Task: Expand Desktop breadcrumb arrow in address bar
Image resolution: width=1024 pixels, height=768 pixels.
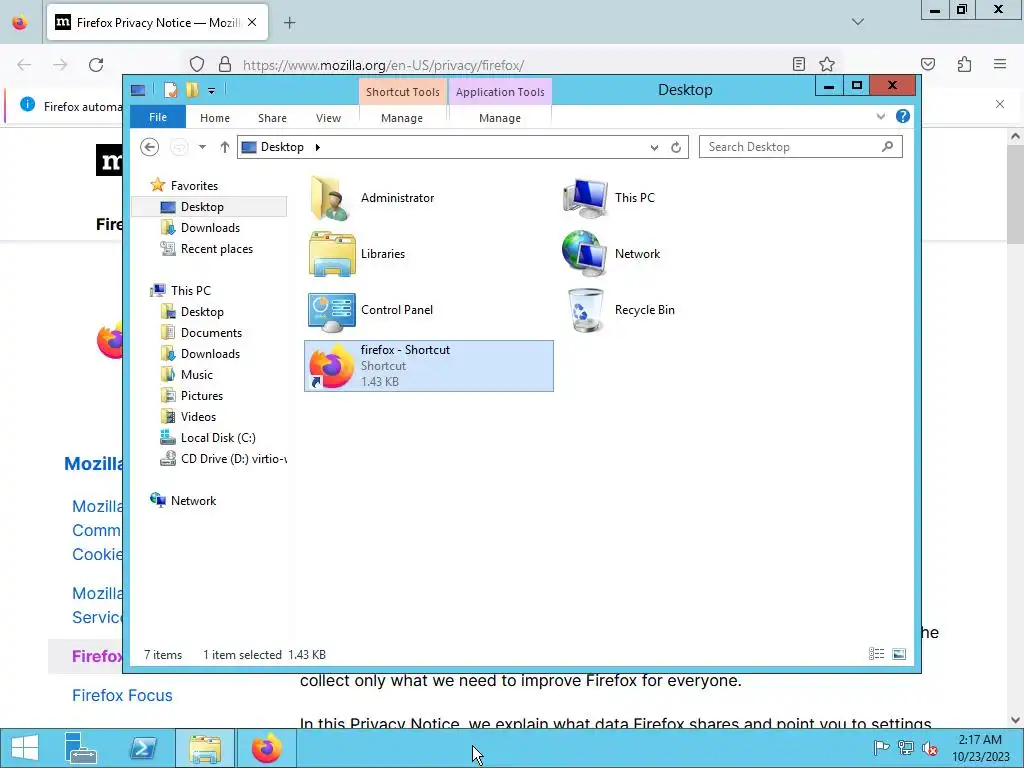Action: [317, 147]
